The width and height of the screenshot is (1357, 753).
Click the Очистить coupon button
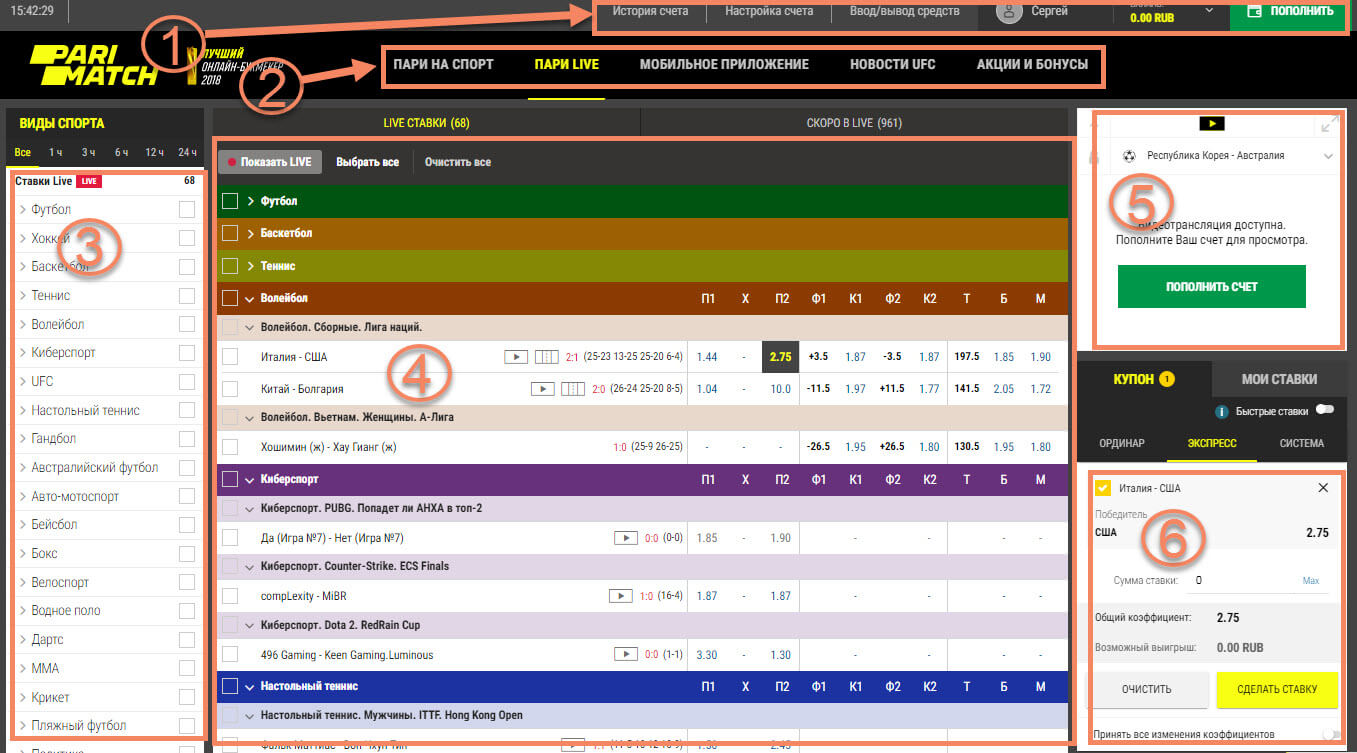pyautogui.click(x=1146, y=689)
